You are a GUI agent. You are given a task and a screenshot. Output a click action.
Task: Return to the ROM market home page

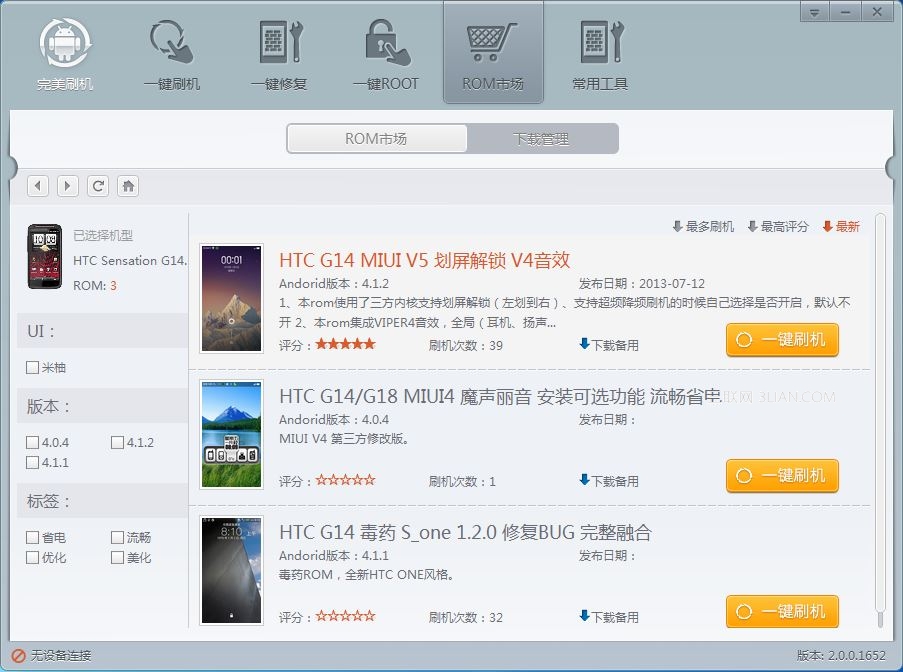click(128, 186)
